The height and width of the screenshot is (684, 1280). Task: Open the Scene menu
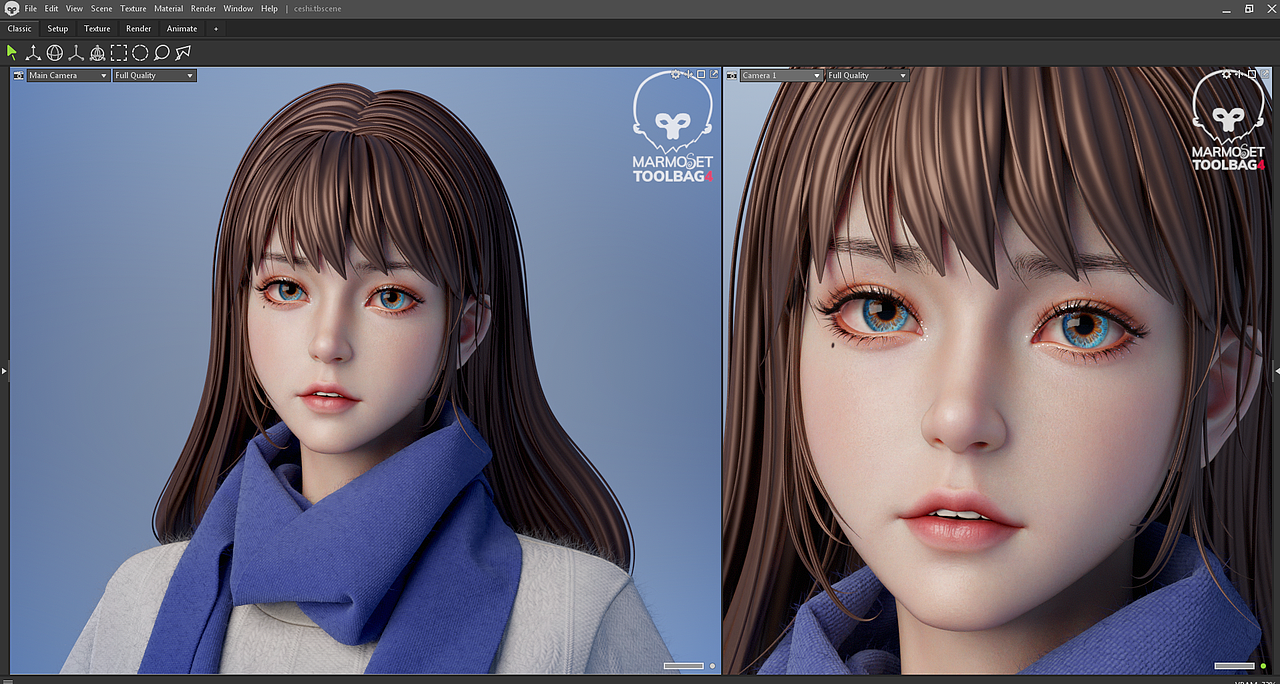(x=102, y=8)
